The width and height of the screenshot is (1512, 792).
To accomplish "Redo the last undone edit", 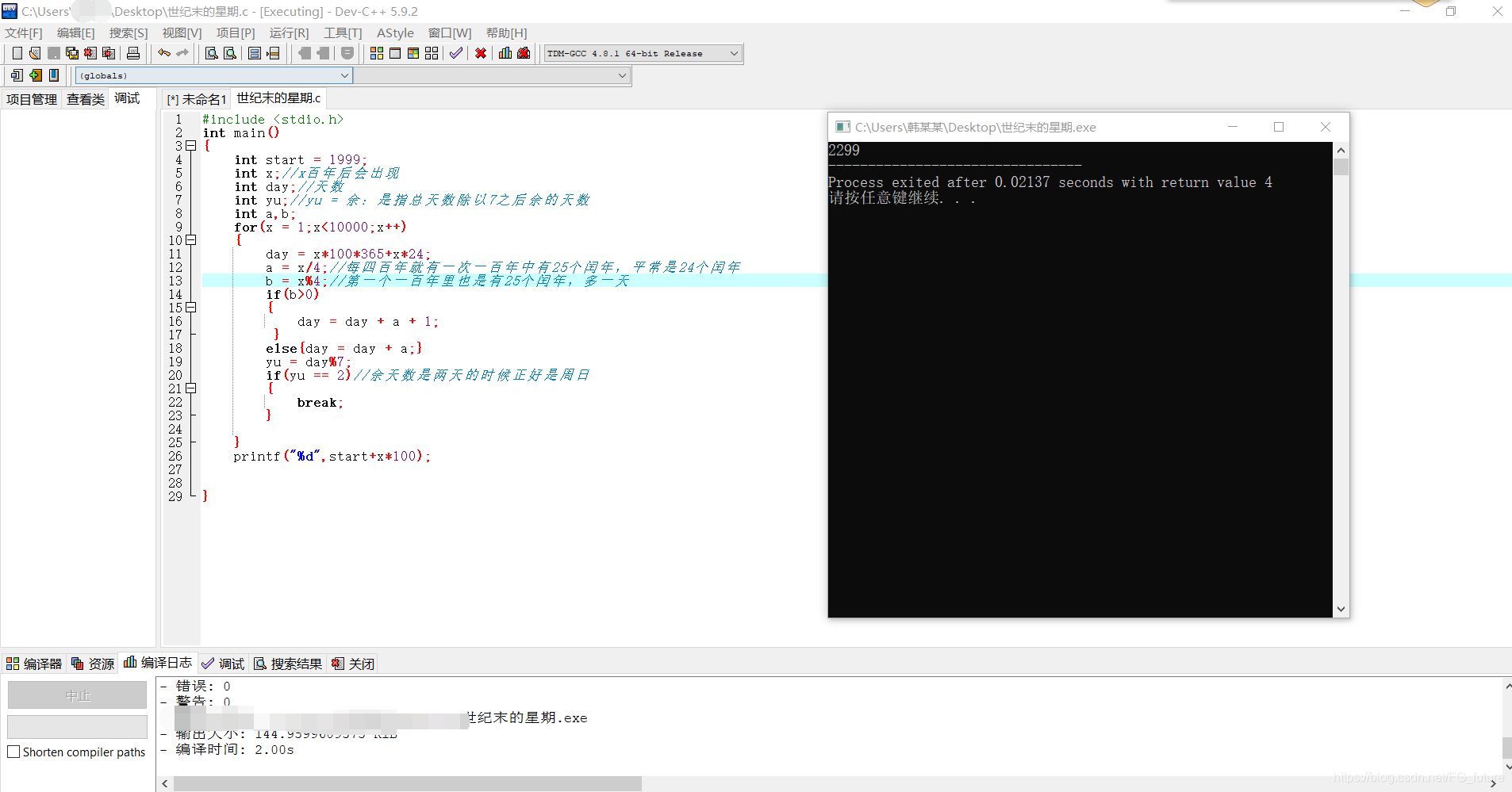I will 182,53.
